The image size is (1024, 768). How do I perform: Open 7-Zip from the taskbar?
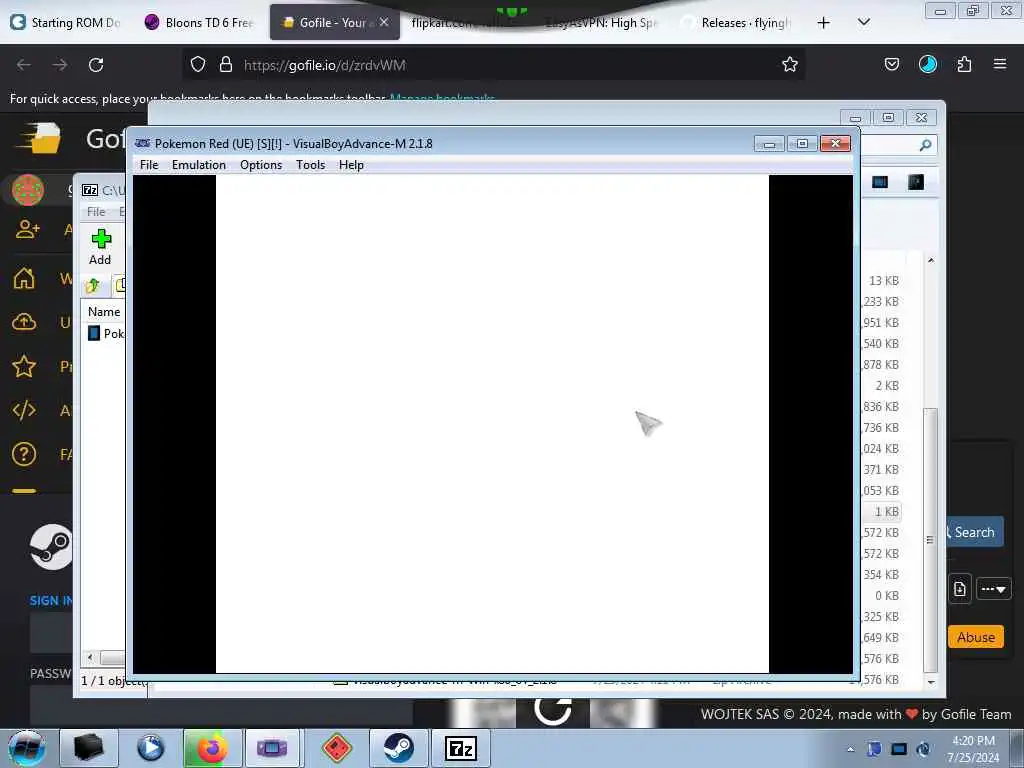click(461, 748)
